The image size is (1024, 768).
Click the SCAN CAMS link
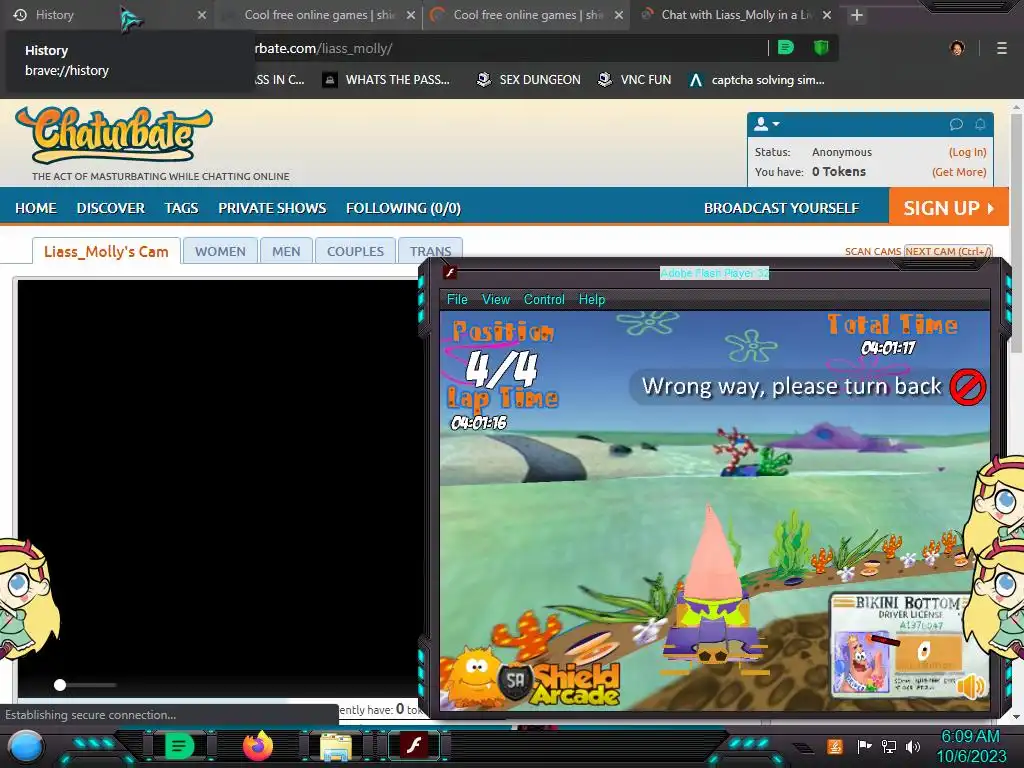tap(872, 251)
